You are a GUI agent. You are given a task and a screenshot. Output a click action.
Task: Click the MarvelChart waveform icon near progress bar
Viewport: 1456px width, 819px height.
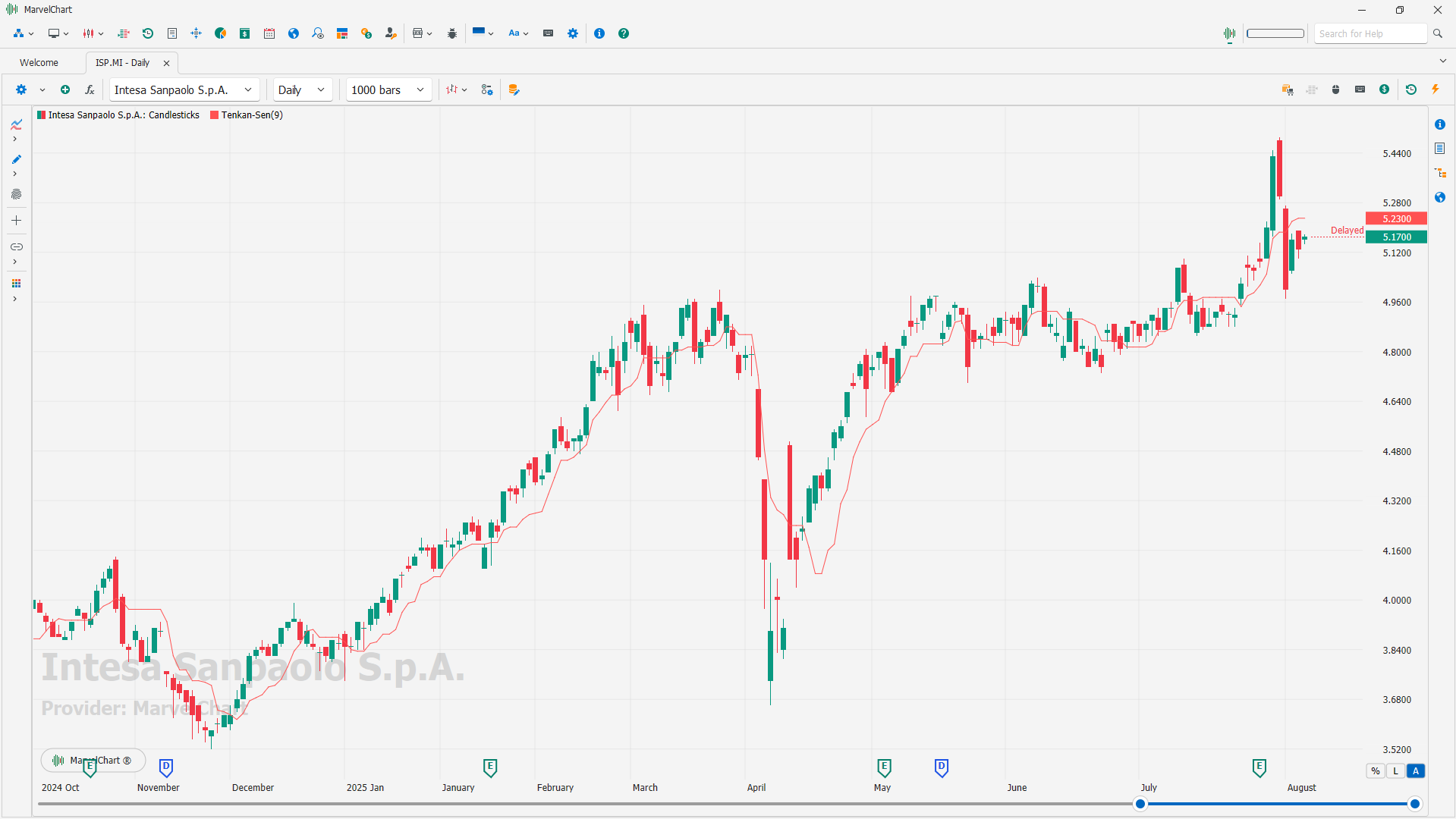tap(1230, 33)
